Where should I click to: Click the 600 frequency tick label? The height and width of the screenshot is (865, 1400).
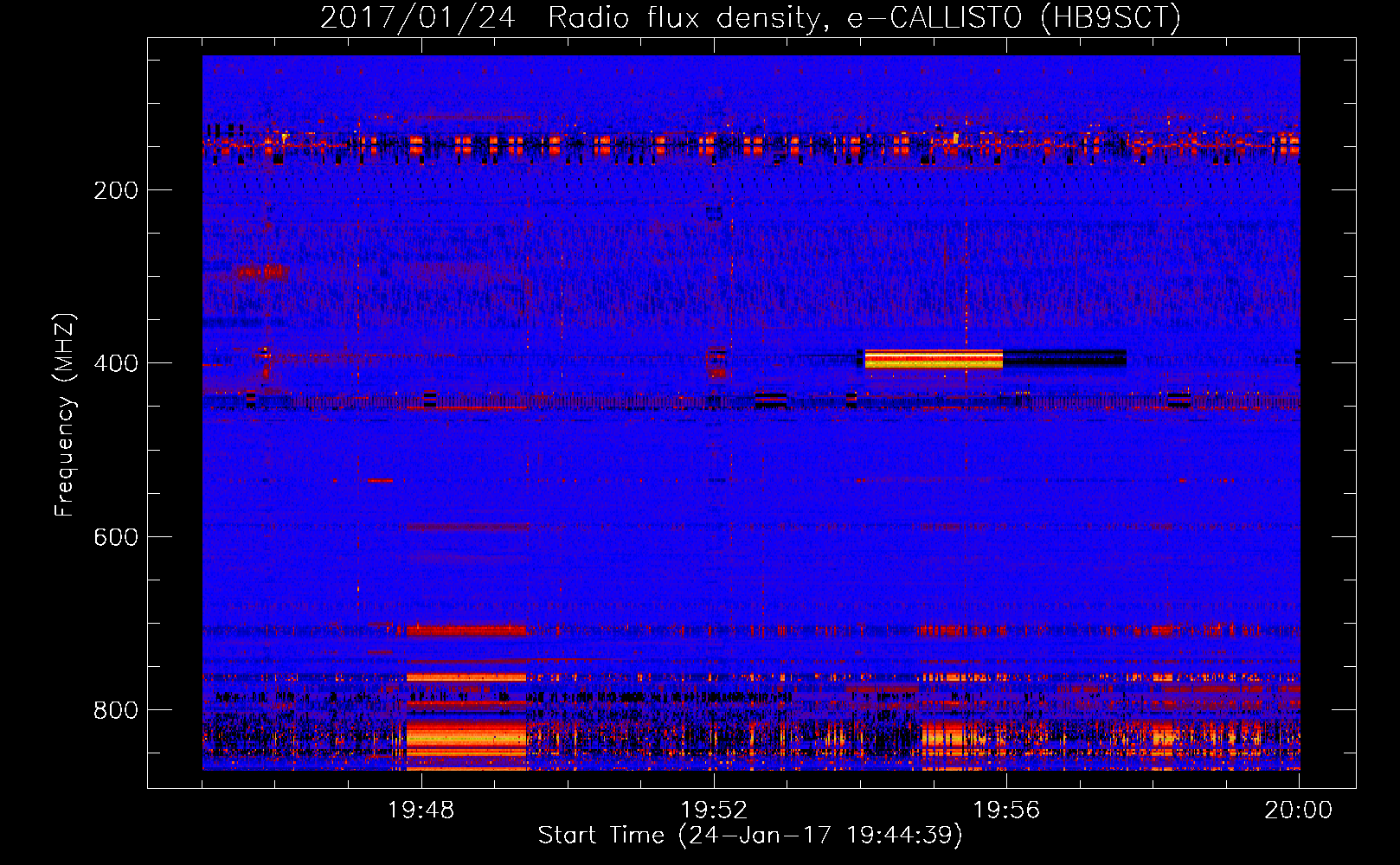[x=116, y=537]
